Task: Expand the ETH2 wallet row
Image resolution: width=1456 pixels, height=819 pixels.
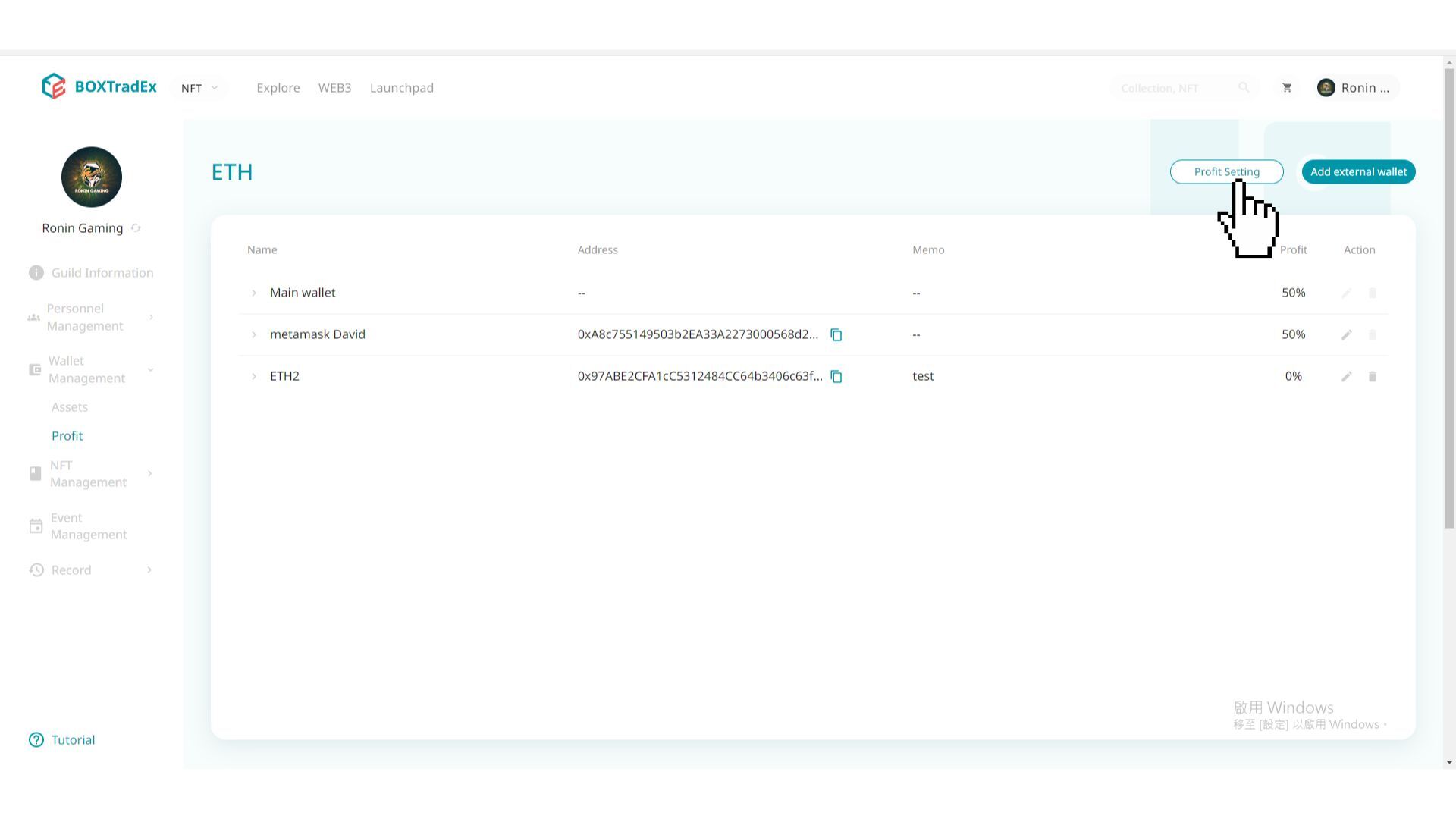Action: click(x=254, y=376)
